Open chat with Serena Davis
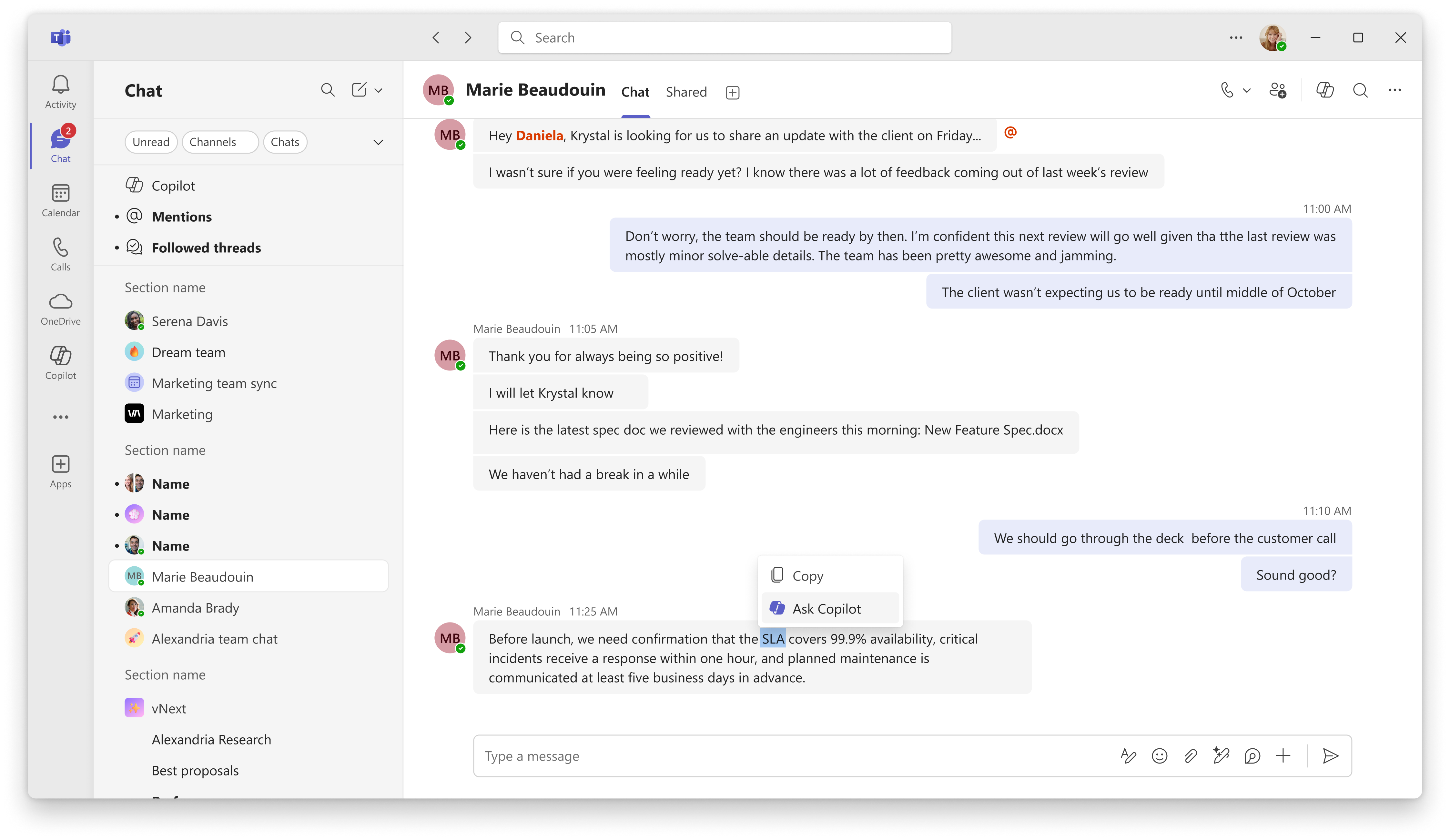The image size is (1450, 840). click(x=248, y=321)
